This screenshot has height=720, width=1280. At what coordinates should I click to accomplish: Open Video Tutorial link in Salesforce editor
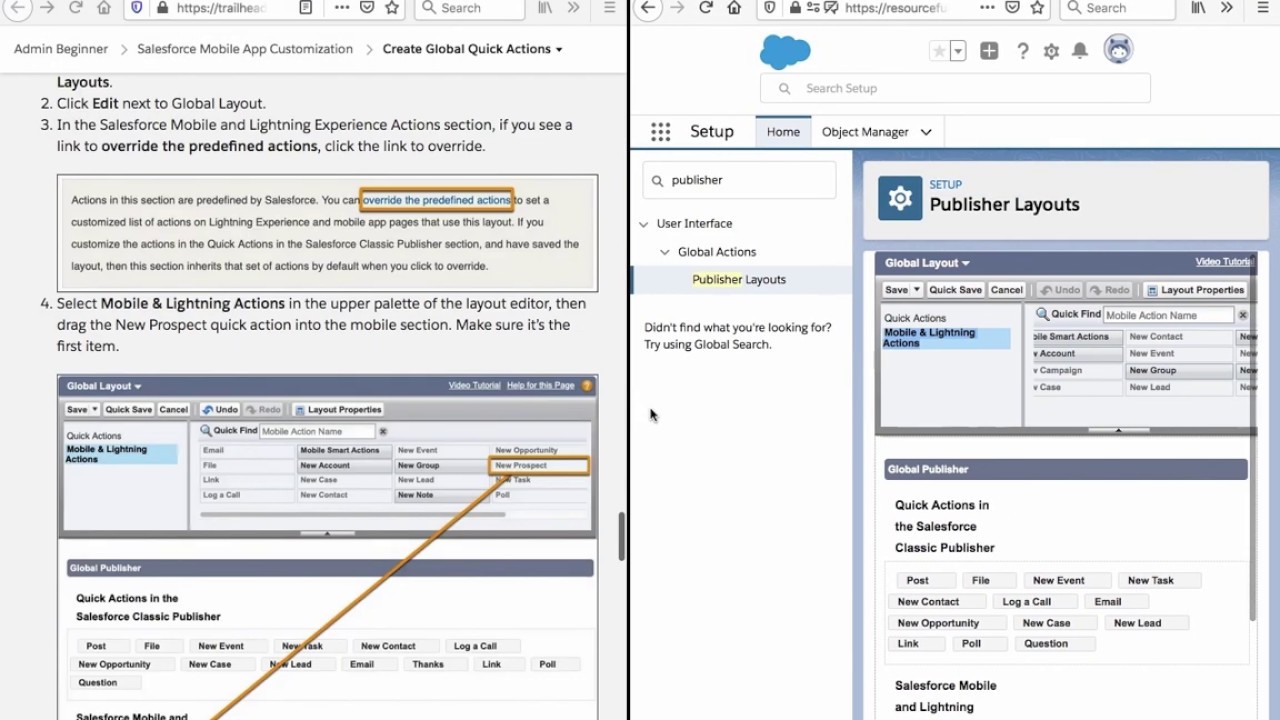point(1224,262)
